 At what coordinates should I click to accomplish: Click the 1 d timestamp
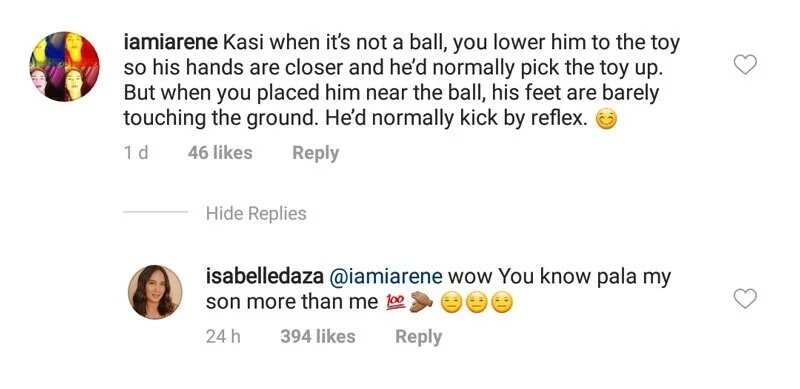point(136,153)
